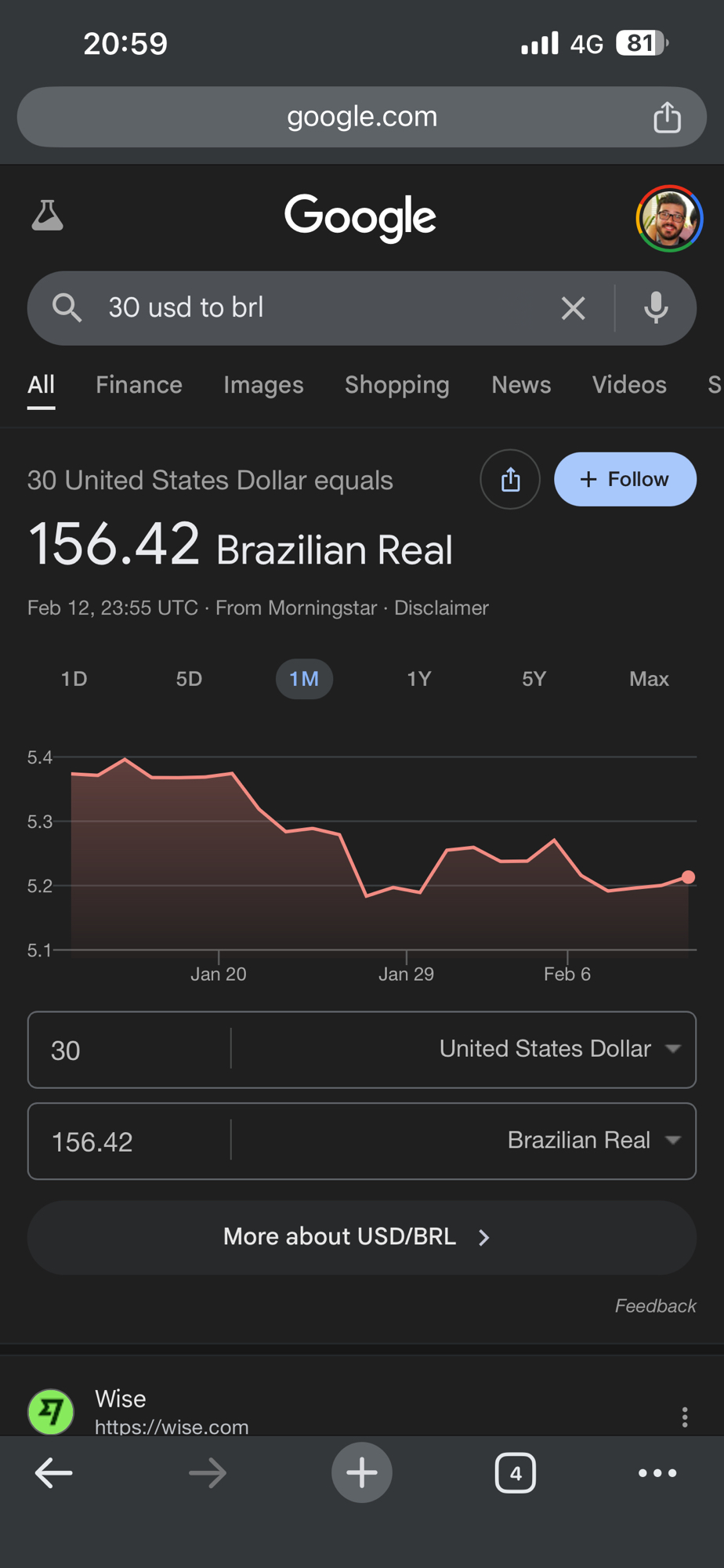Viewport: 724px width, 1568px height.
Task: Switch chart range to 5Y
Action: [534, 679]
